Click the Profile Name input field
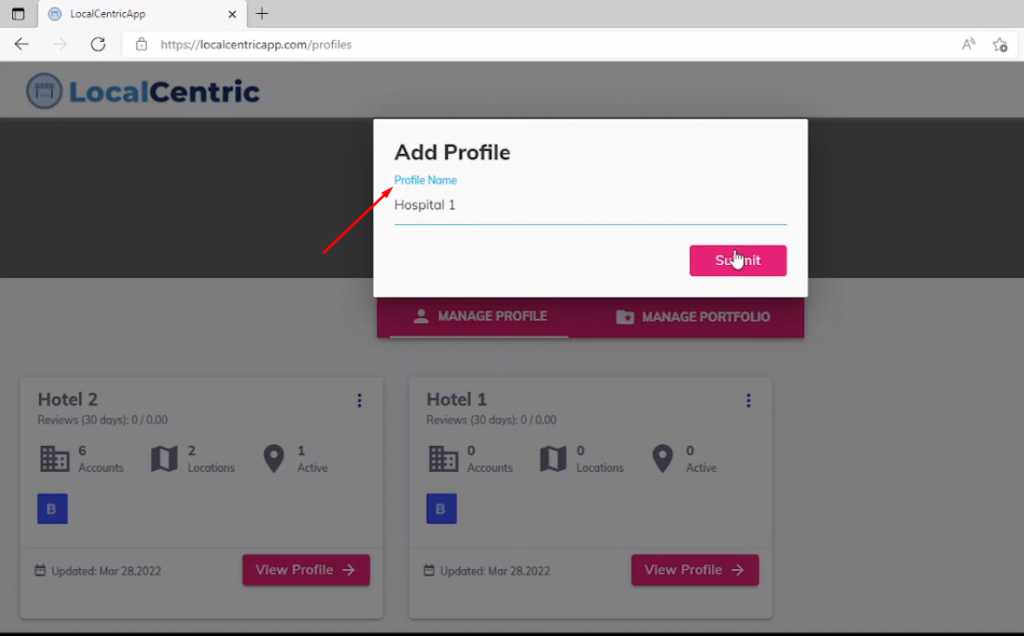 (x=590, y=205)
